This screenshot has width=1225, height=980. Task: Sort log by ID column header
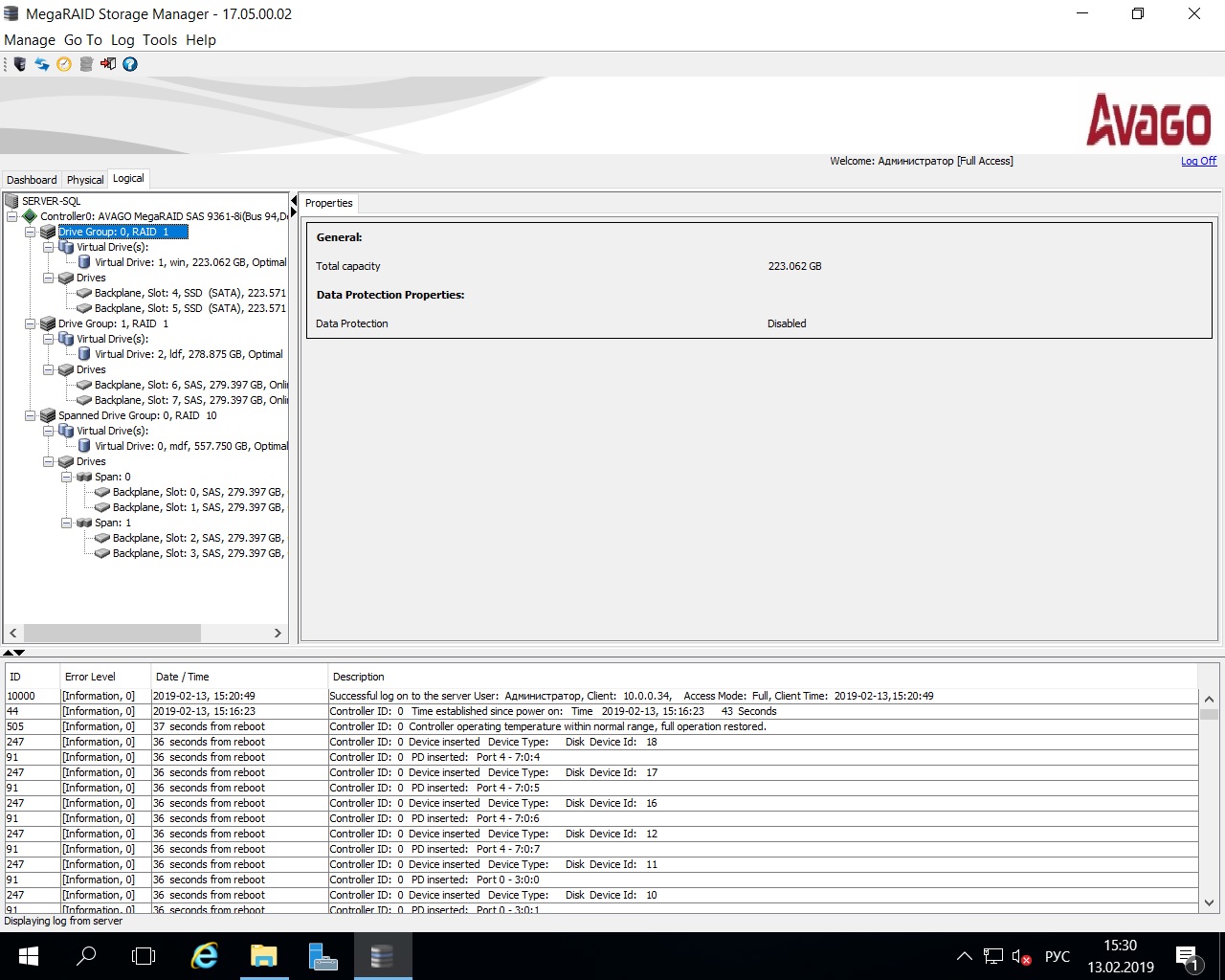pos(32,677)
